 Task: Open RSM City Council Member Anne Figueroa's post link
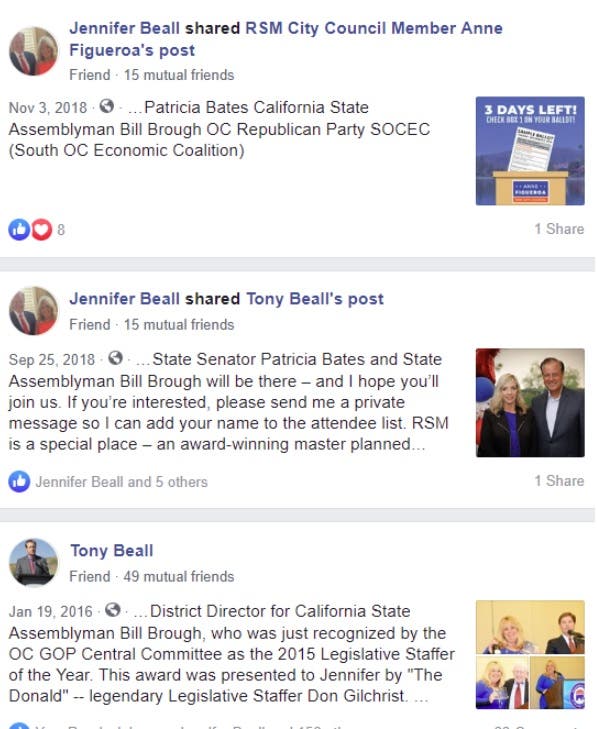click(x=286, y=39)
